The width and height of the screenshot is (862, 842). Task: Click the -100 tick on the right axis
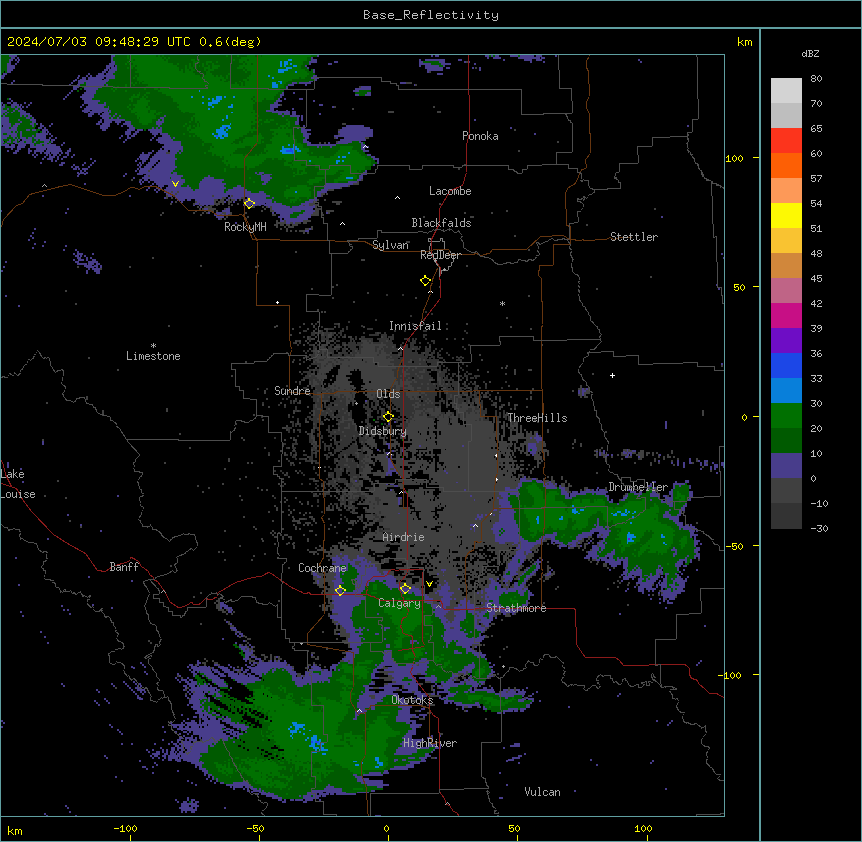tap(731, 675)
